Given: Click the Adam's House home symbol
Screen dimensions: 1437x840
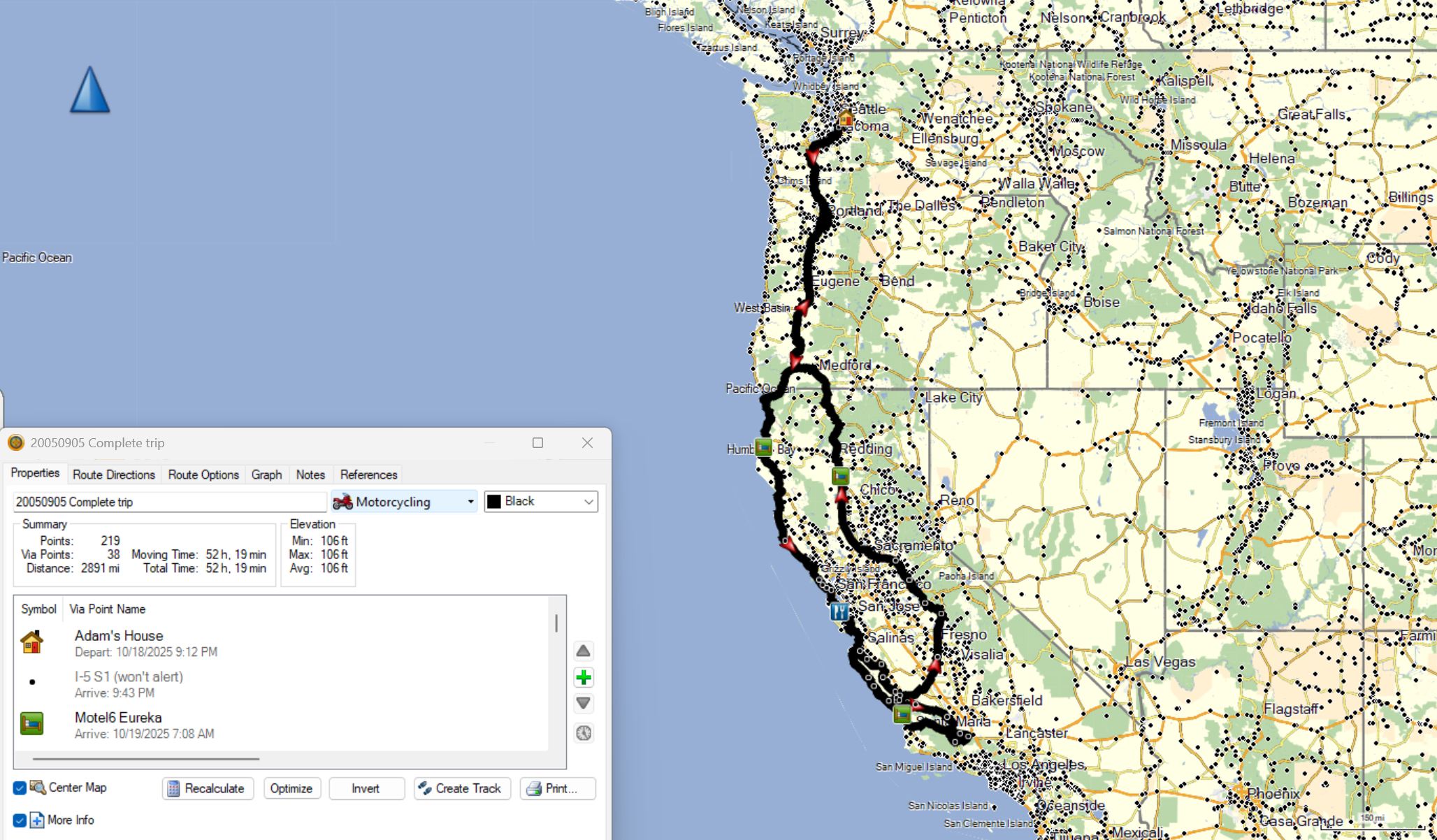Looking at the screenshot, I should 32,642.
